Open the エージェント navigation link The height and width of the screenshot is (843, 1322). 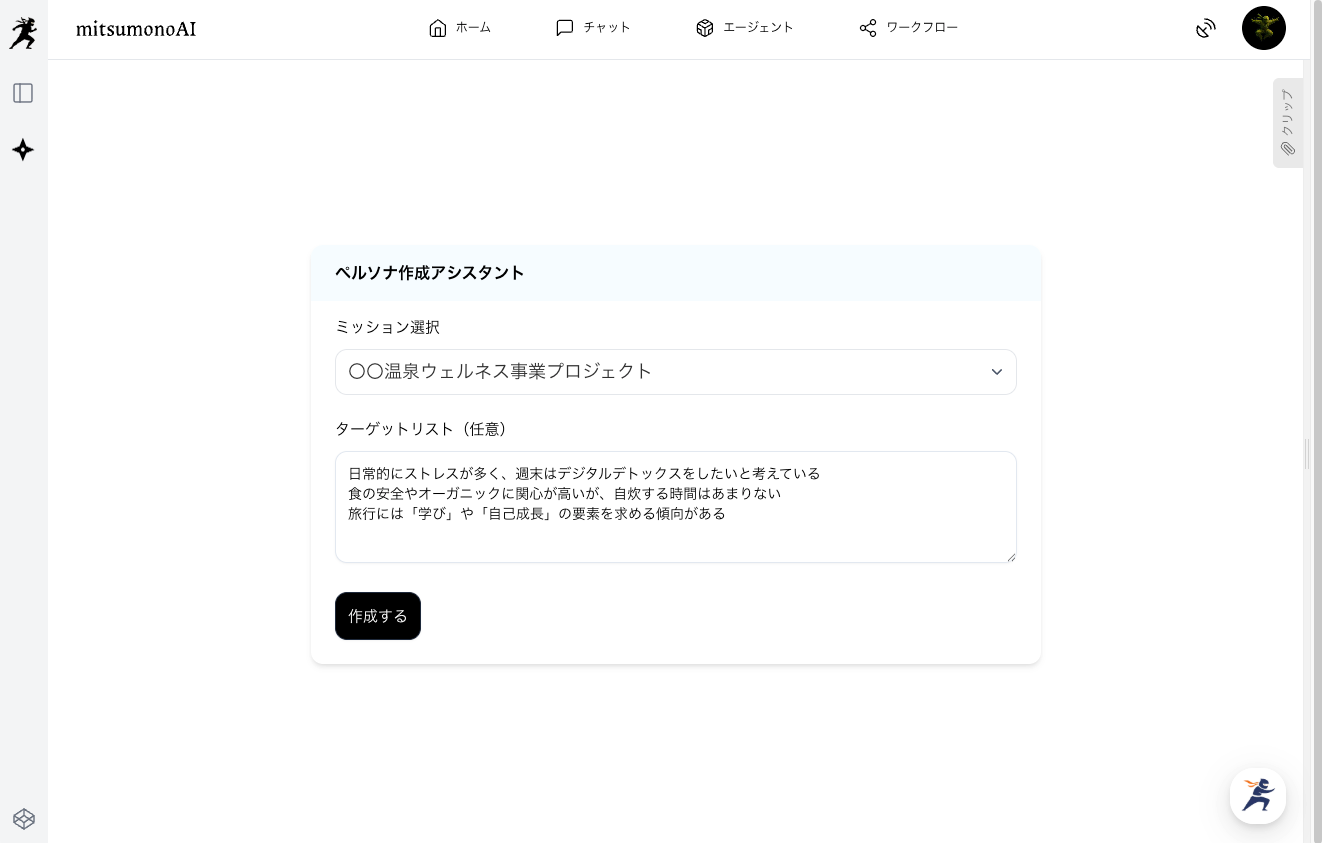(758, 28)
